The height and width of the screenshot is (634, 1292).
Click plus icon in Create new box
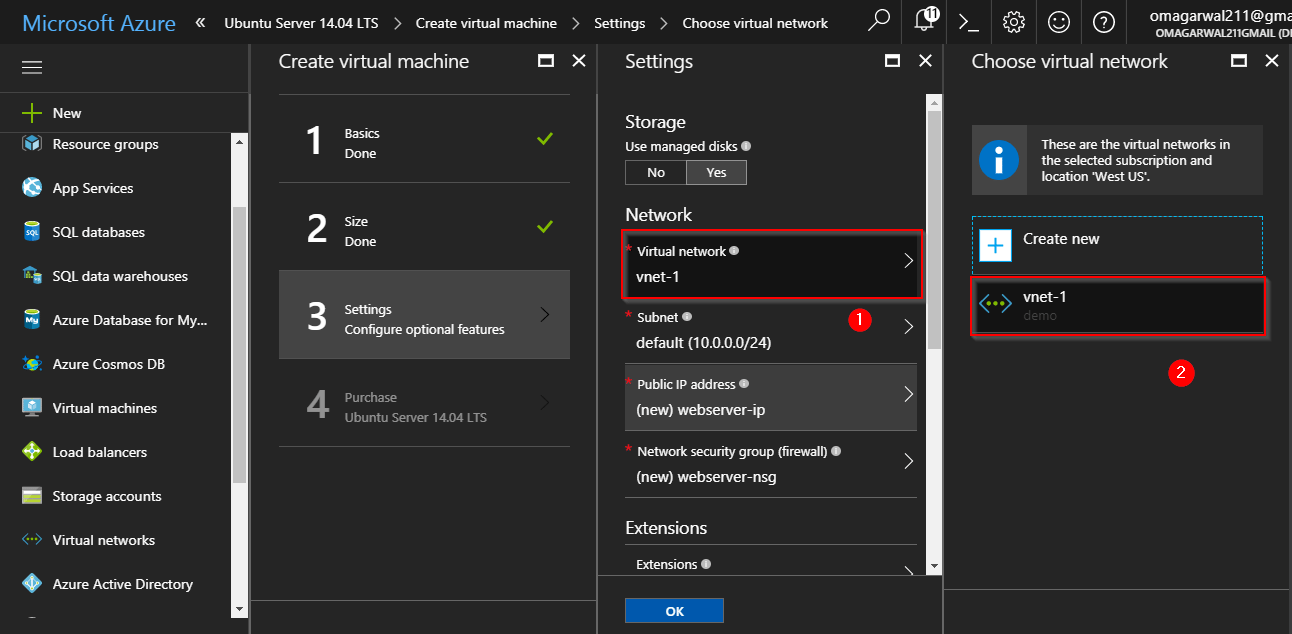pos(996,245)
